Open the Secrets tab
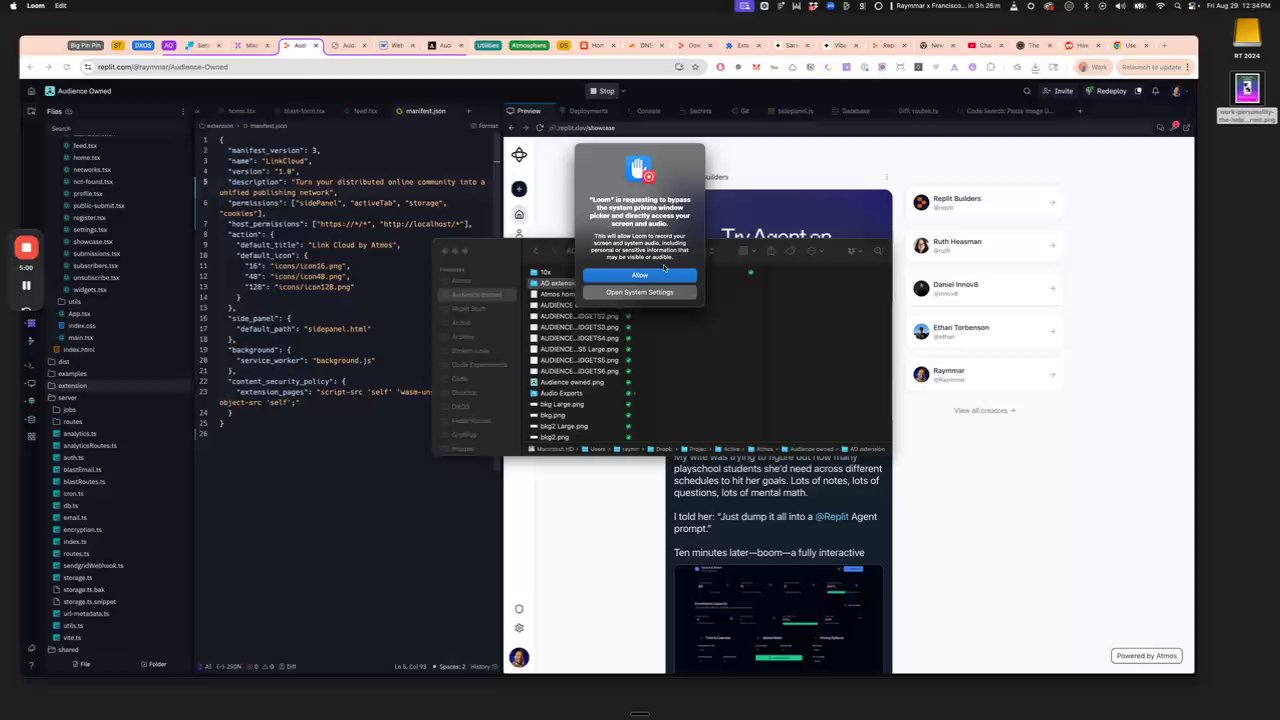This screenshot has height=720, width=1280. coord(700,111)
